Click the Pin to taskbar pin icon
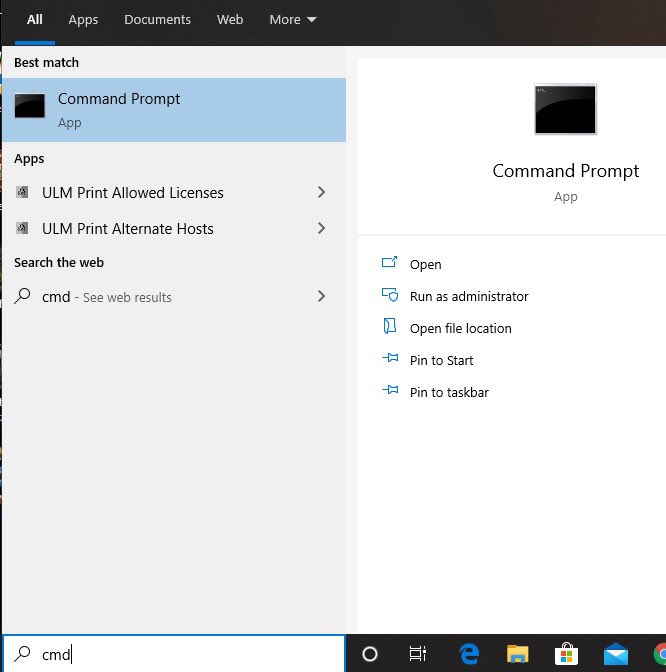The height and width of the screenshot is (672, 666). (x=390, y=390)
